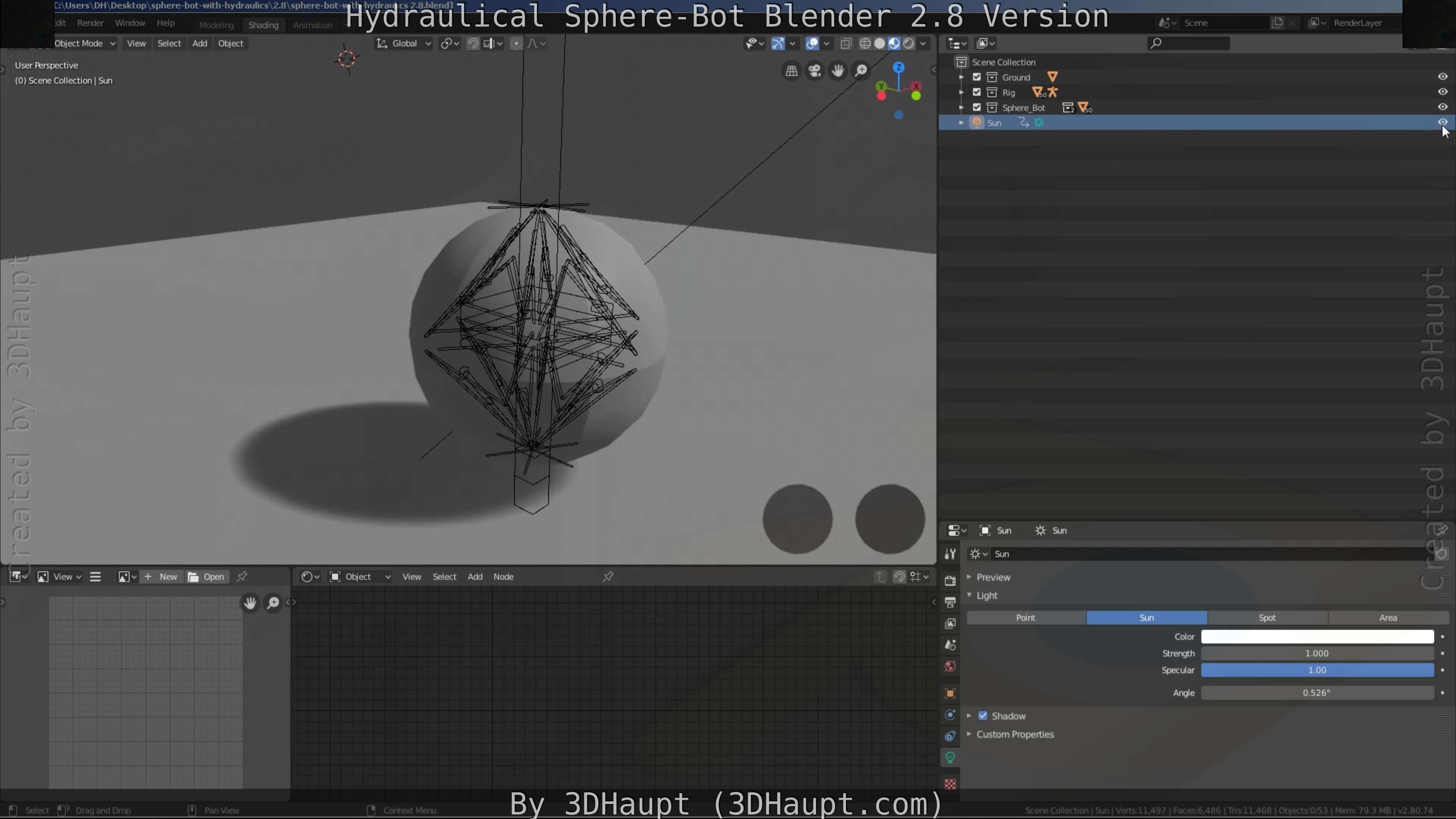This screenshot has width=1456, height=819.
Task: Toggle camera view with the camera icon
Action: (x=814, y=71)
